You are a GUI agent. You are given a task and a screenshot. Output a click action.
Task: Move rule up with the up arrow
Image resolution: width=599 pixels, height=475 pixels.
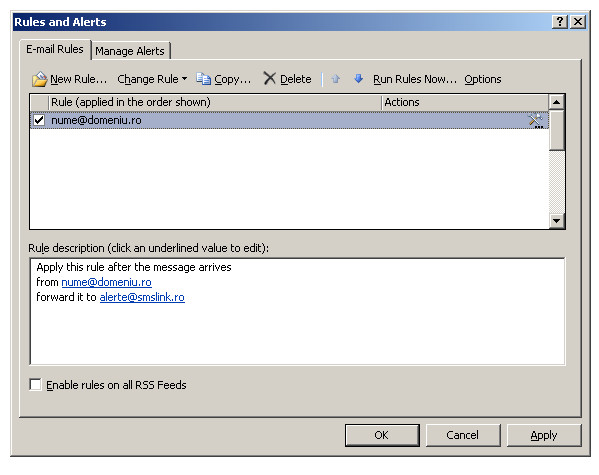click(336, 79)
